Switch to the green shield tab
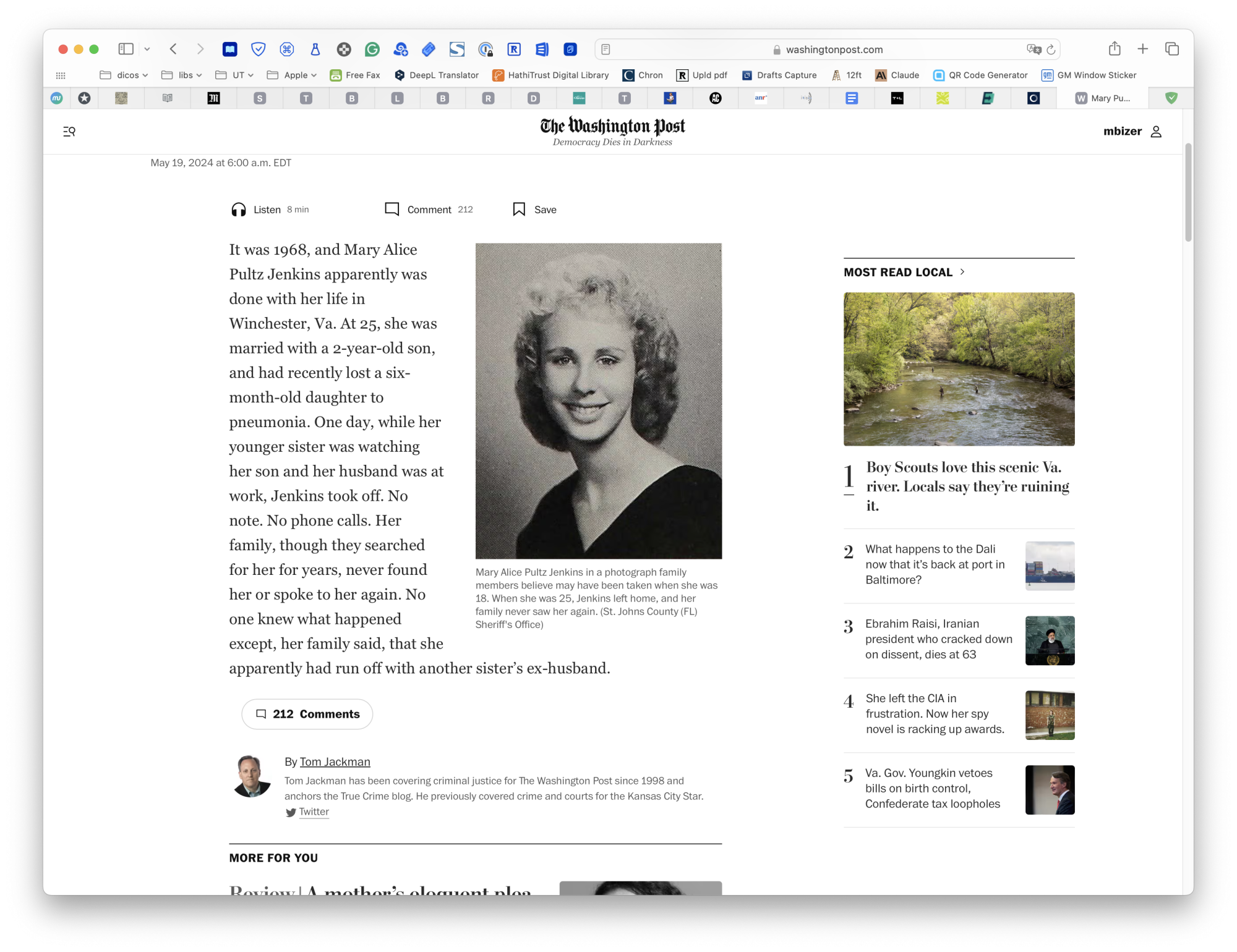This screenshot has width=1237, height=952. click(1171, 98)
